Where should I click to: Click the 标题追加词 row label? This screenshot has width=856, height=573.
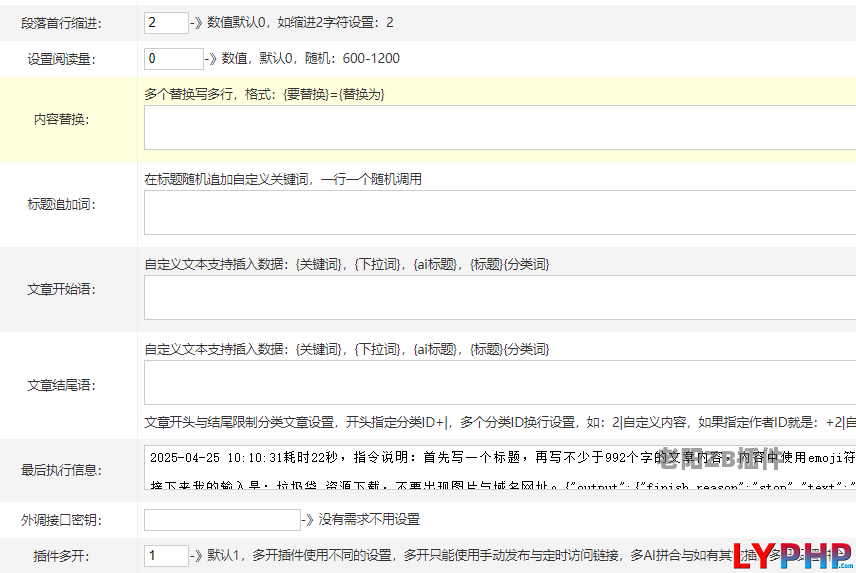pyautogui.click(x=61, y=205)
